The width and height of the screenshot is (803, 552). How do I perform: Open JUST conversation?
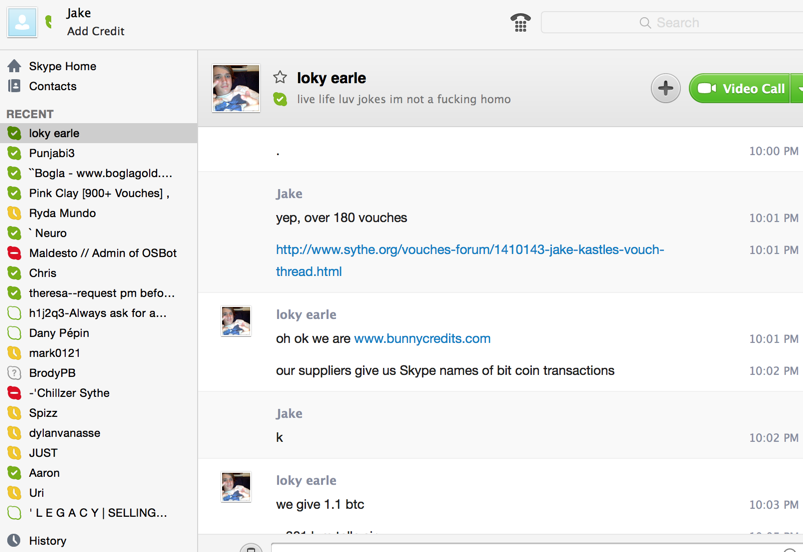98,453
